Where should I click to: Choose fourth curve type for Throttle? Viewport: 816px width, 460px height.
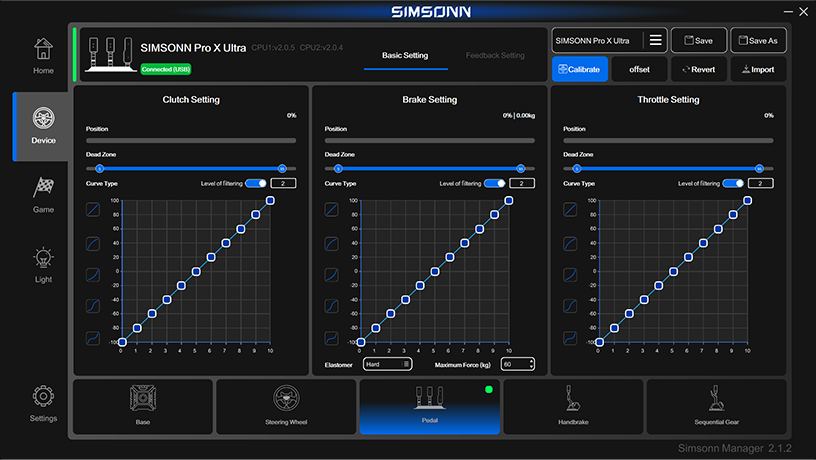tap(570, 306)
